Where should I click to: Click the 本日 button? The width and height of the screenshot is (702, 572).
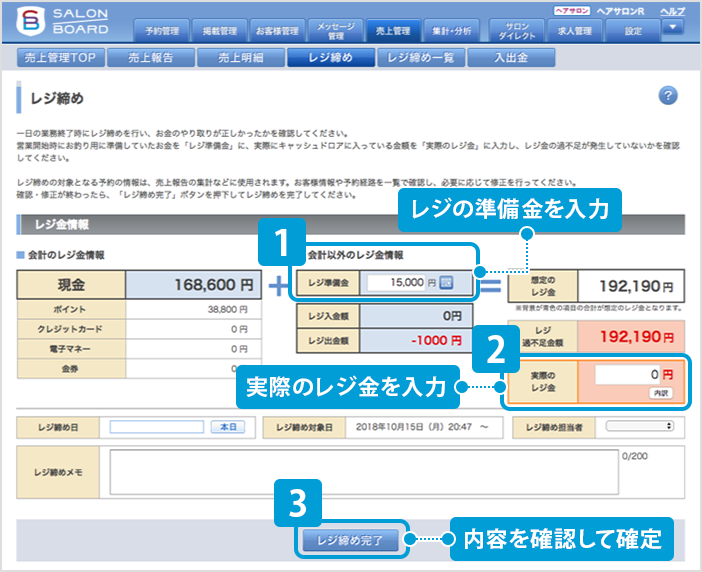(x=228, y=427)
